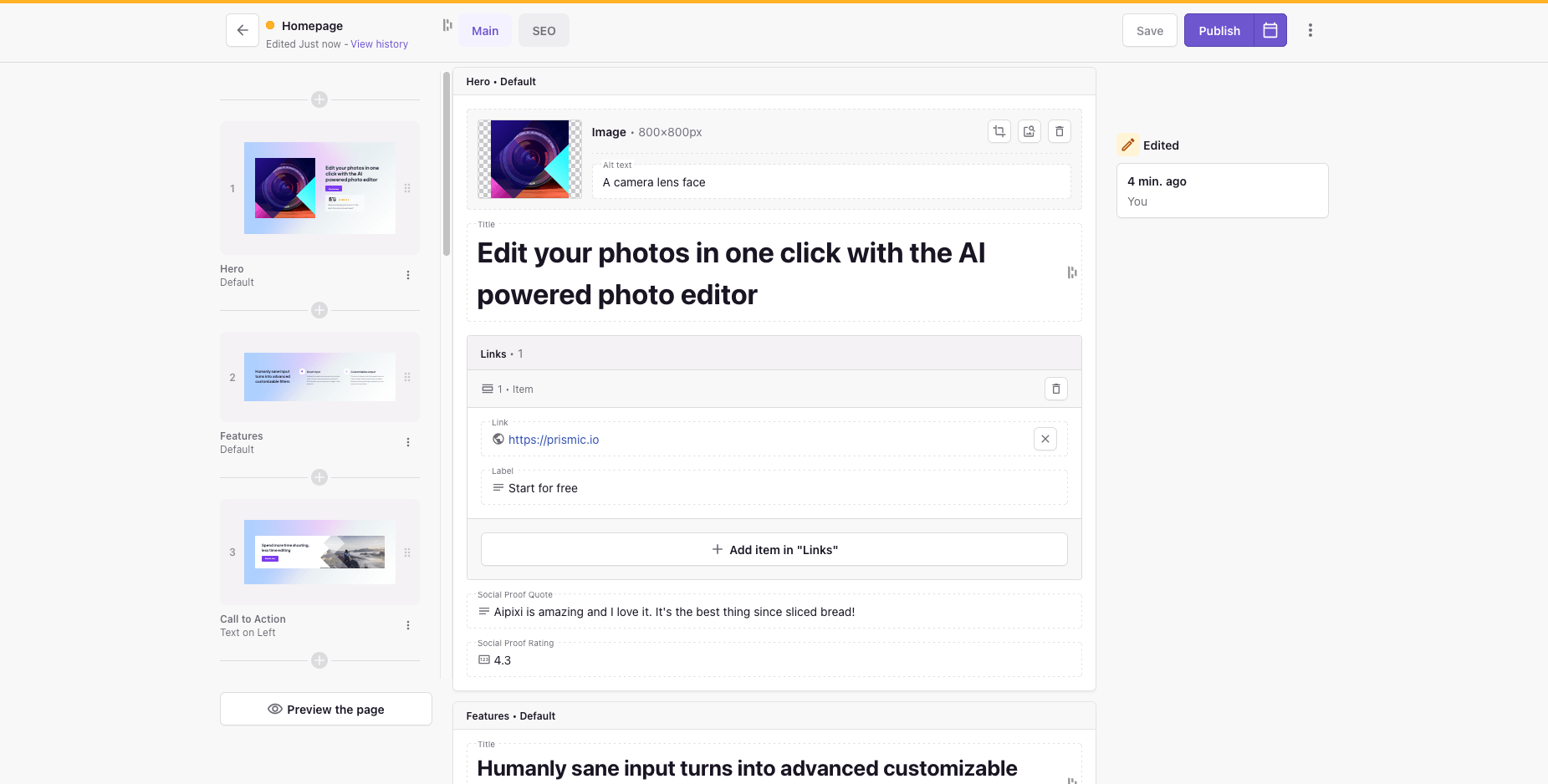
Task: Click the back arrow button
Action: (242, 30)
